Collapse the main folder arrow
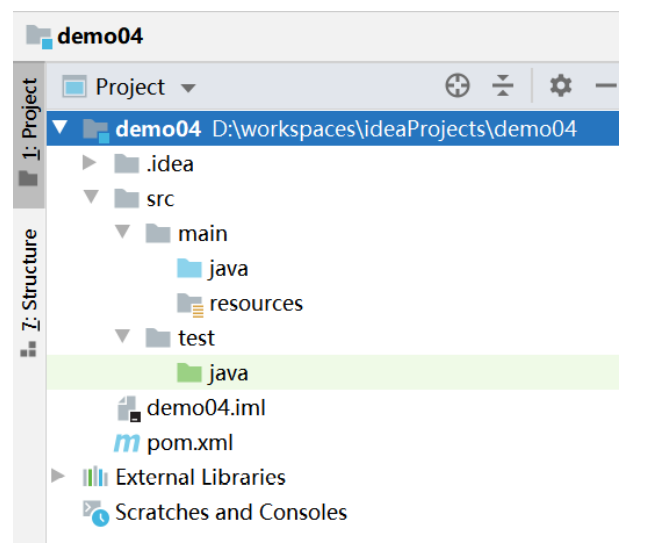 point(122,231)
